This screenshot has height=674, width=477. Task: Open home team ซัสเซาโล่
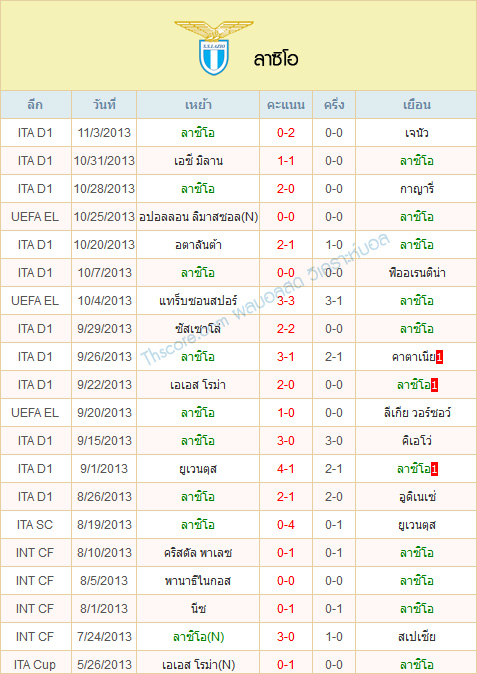198,329
